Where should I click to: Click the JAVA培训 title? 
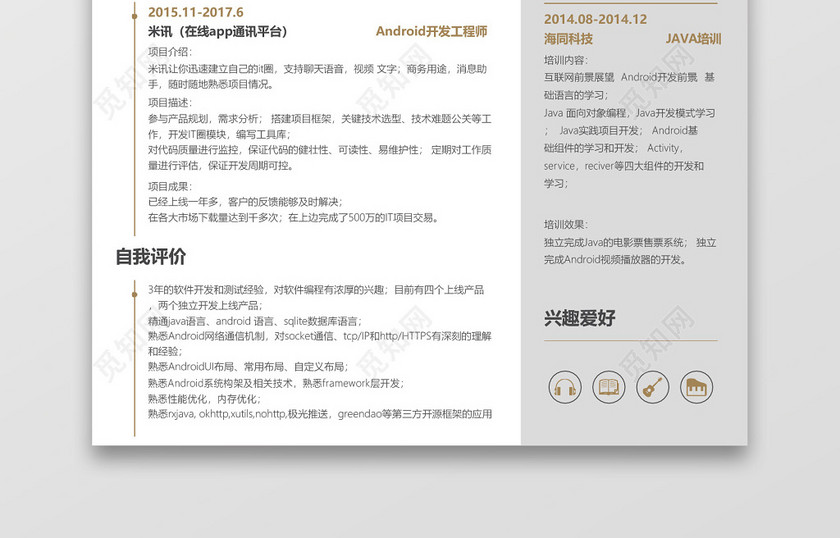coord(693,39)
